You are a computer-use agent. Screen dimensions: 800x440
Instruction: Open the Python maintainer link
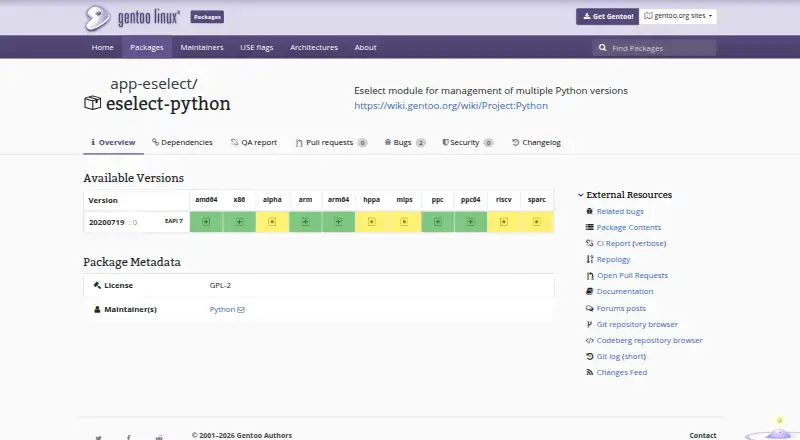[222, 310]
